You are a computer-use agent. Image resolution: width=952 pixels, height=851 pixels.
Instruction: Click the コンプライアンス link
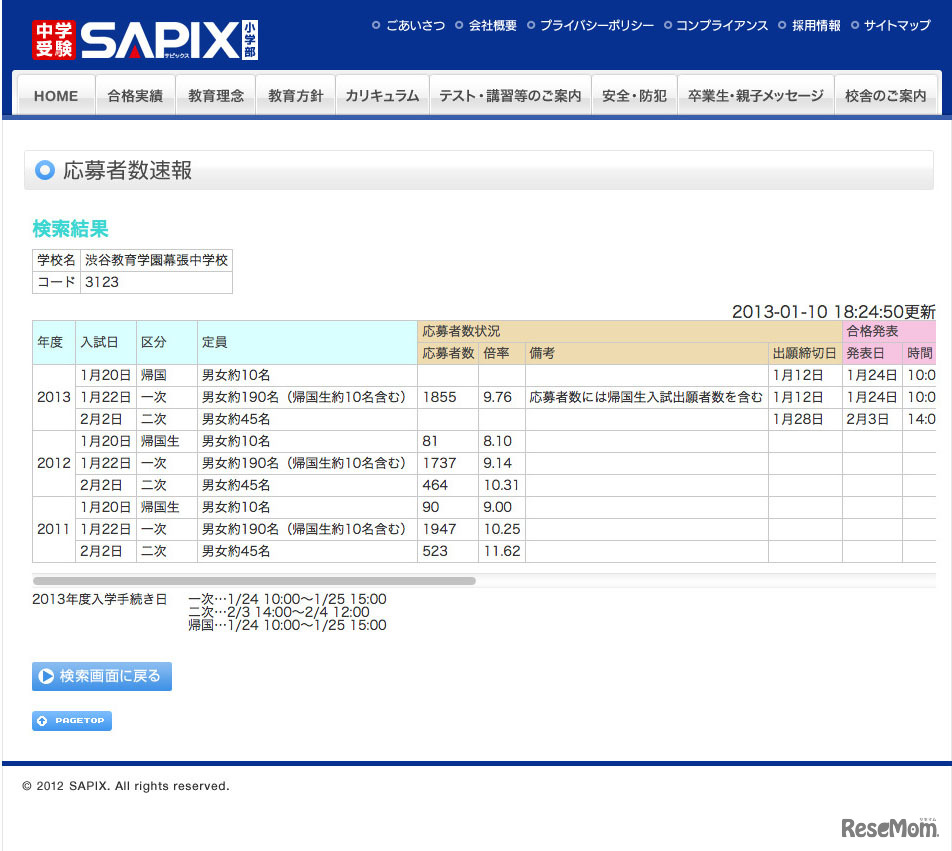pos(722,26)
